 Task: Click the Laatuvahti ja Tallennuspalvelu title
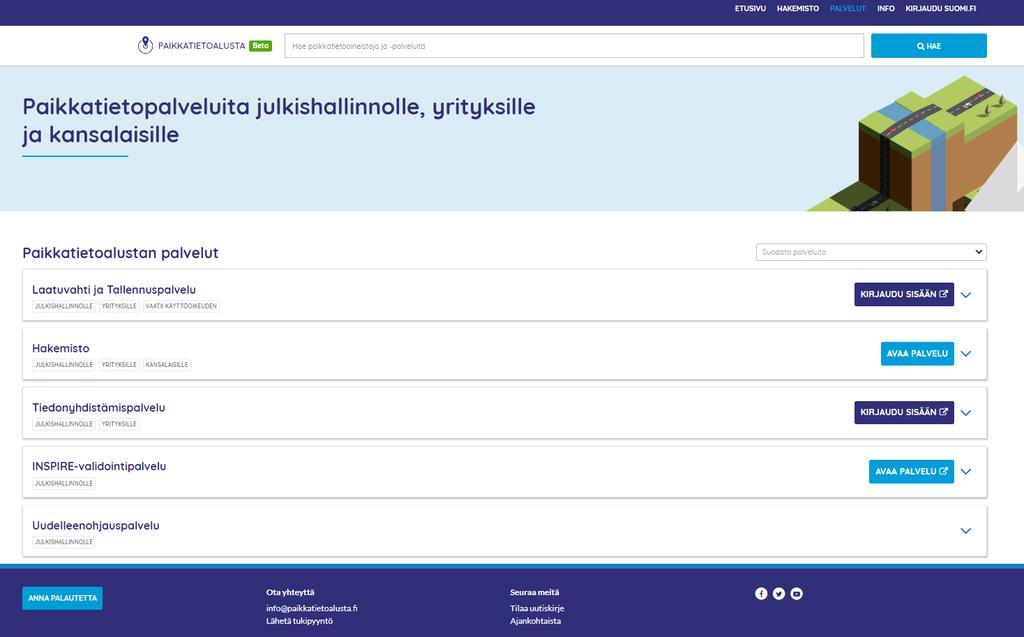[x=114, y=289]
